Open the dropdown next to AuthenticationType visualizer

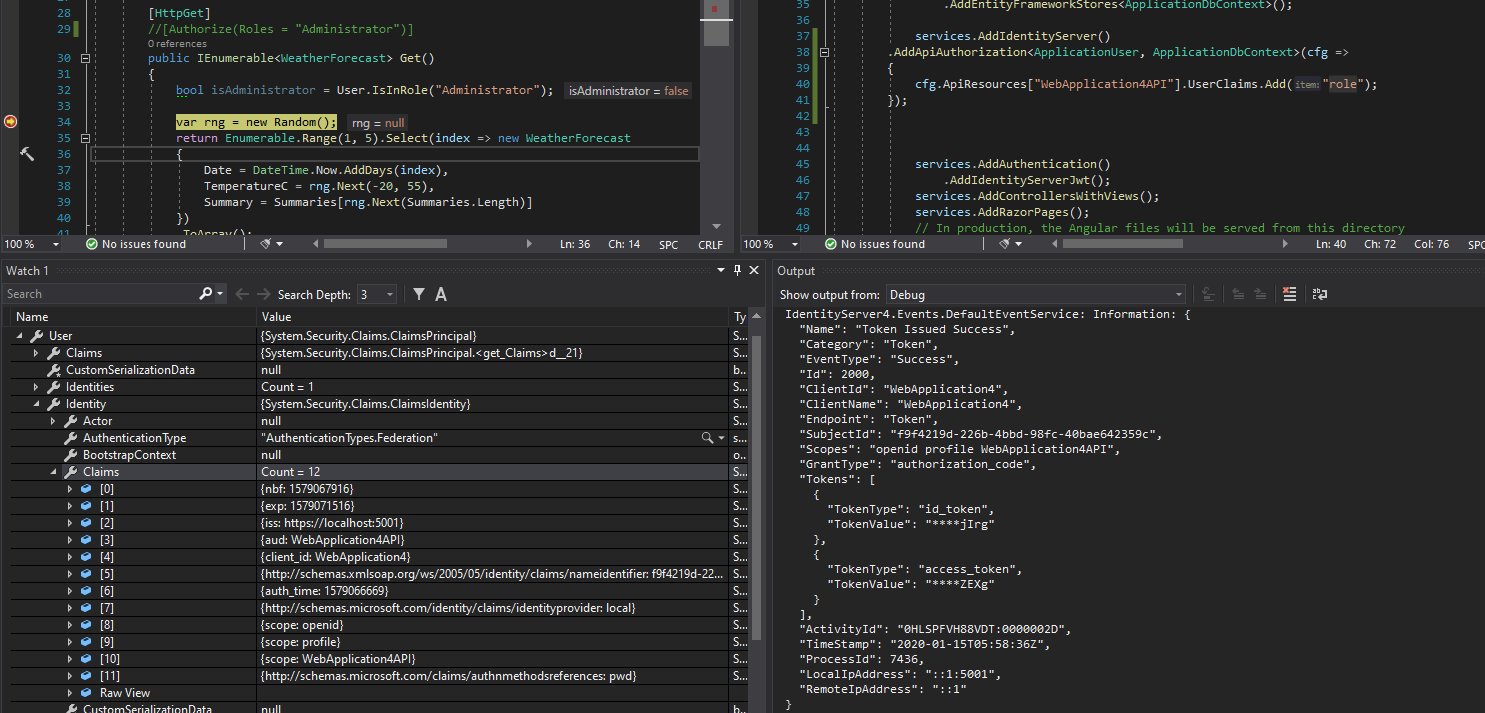point(722,438)
